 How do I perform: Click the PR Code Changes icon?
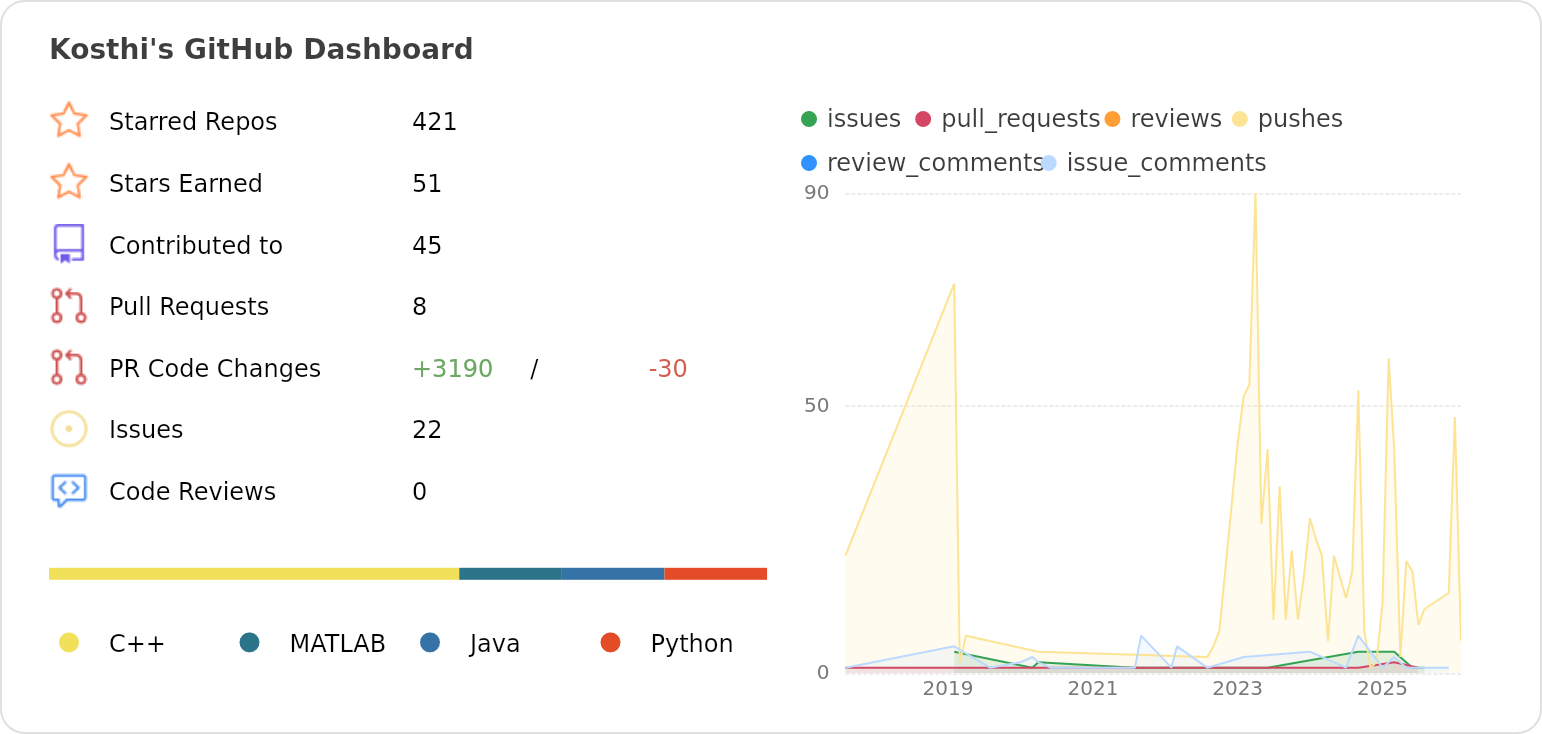(69, 368)
